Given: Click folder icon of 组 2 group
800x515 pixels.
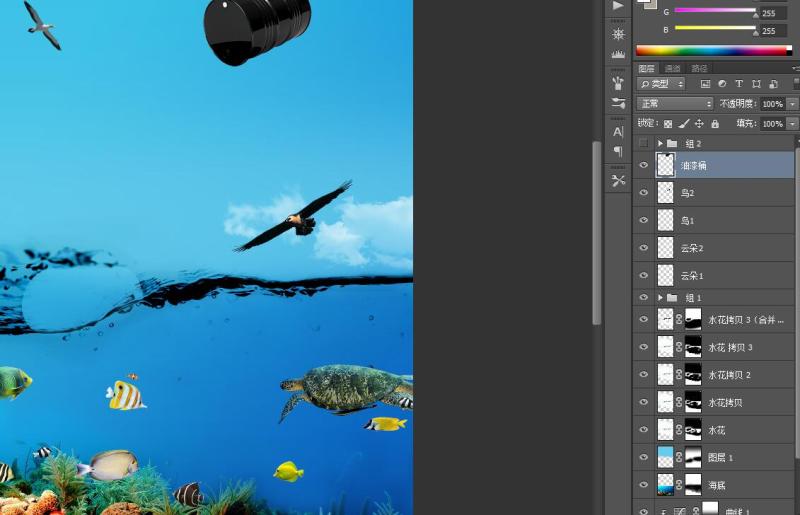Looking at the screenshot, I should tap(672, 143).
